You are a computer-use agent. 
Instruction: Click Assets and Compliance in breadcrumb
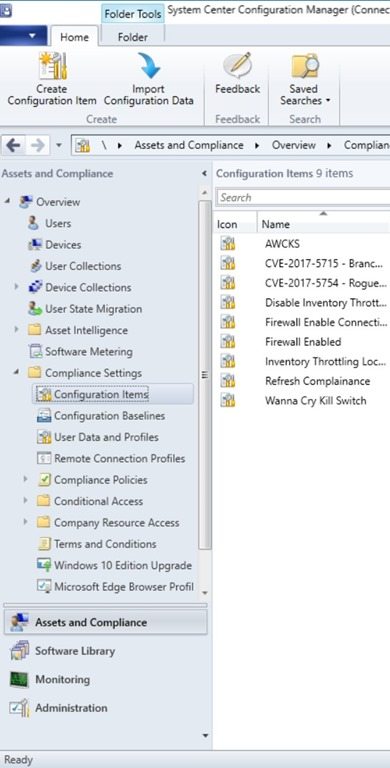(189, 145)
